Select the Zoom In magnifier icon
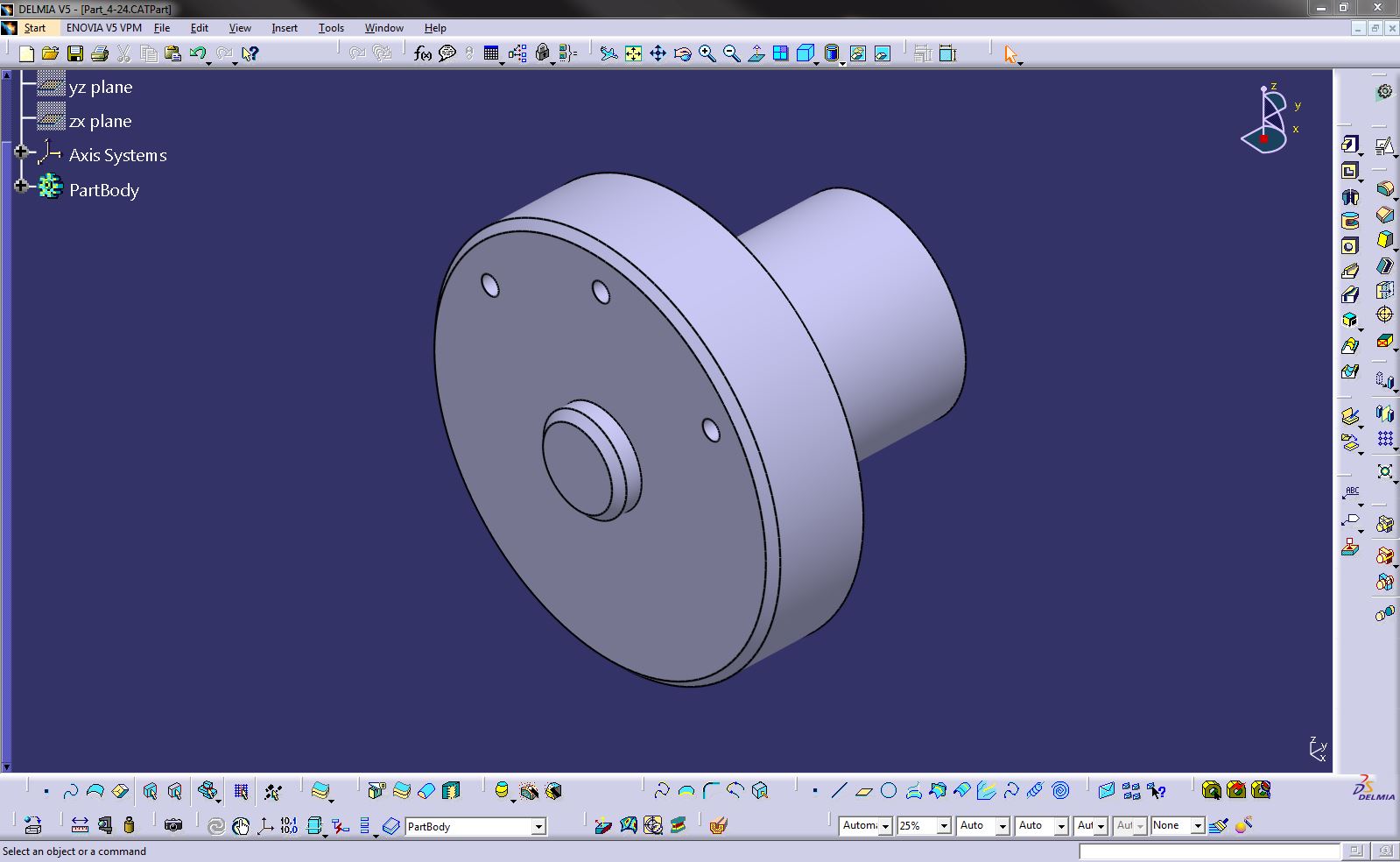Viewport: 1400px width, 862px height. tap(707, 54)
